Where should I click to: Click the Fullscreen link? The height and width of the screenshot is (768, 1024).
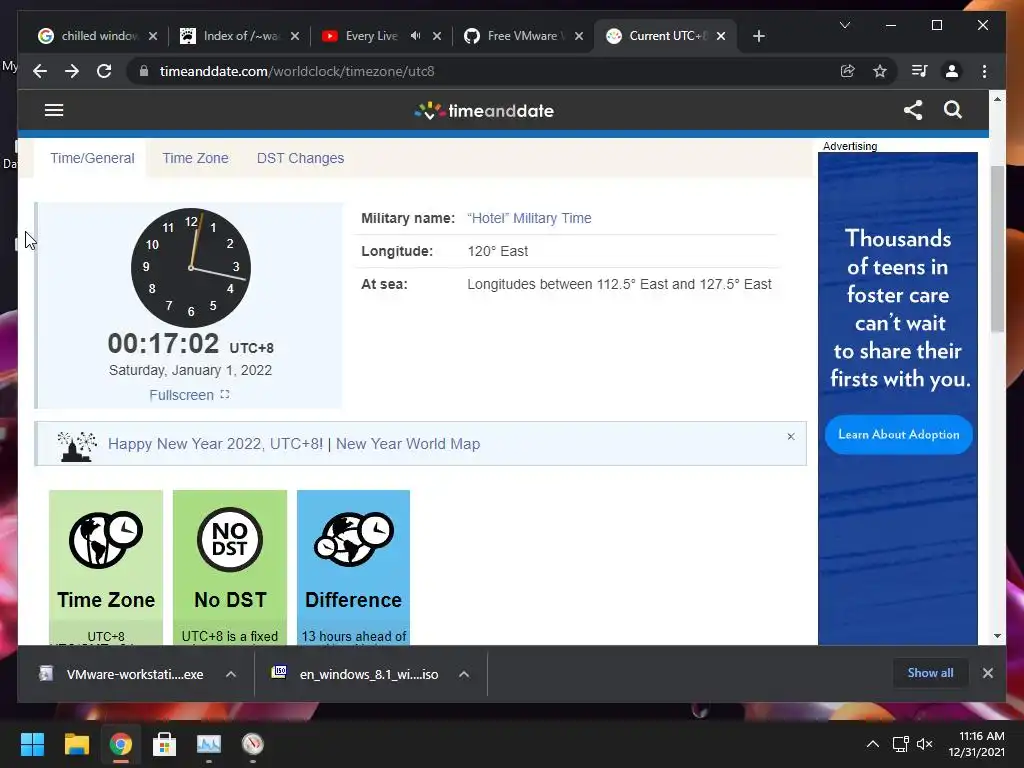click(181, 395)
